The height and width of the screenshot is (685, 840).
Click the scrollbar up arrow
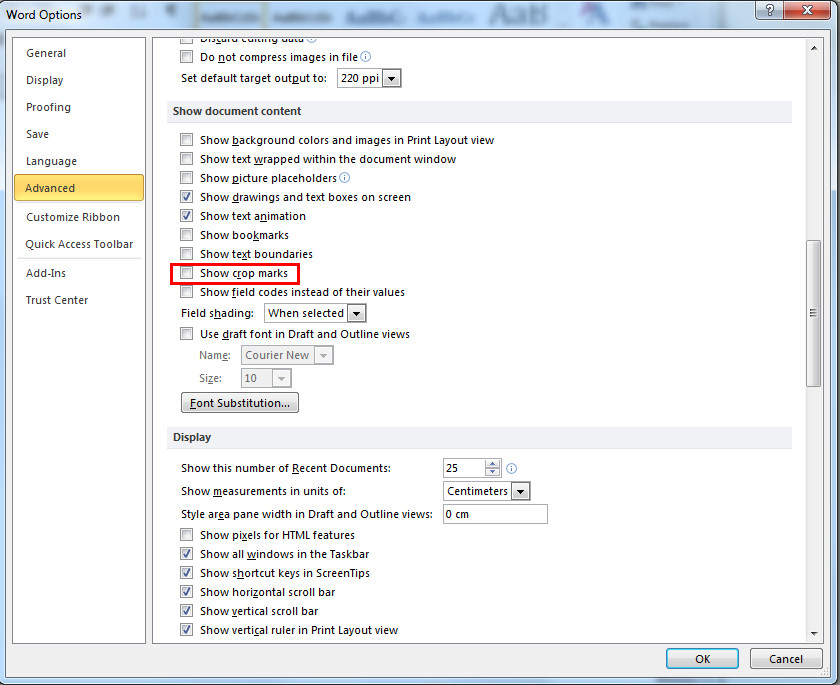814,48
